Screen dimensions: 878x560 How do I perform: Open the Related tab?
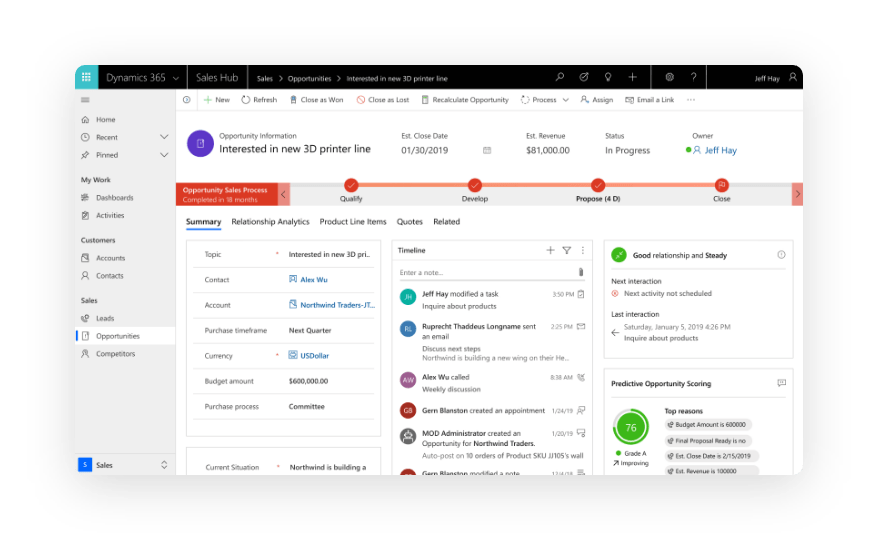click(446, 222)
